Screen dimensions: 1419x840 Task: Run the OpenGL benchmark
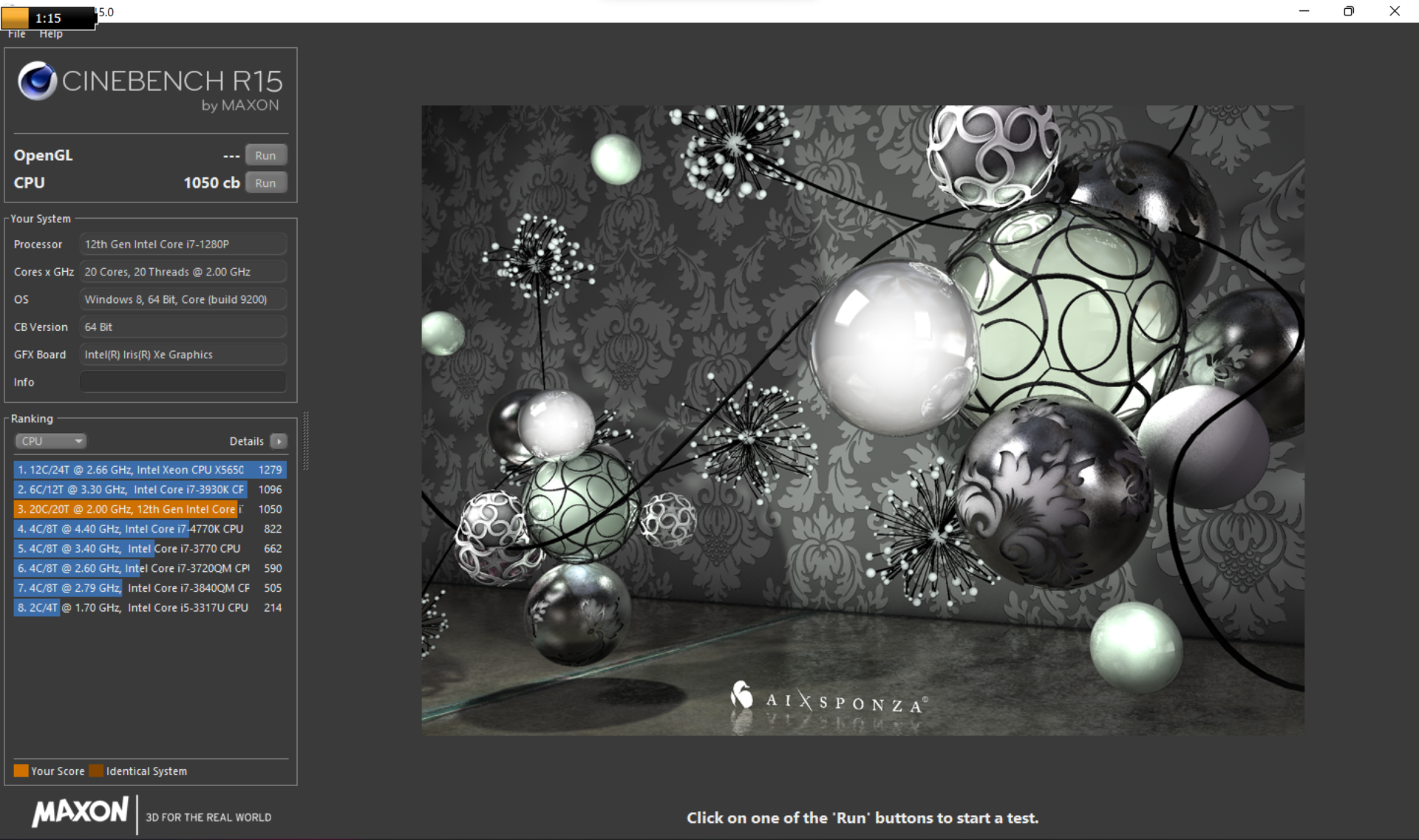(265, 155)
